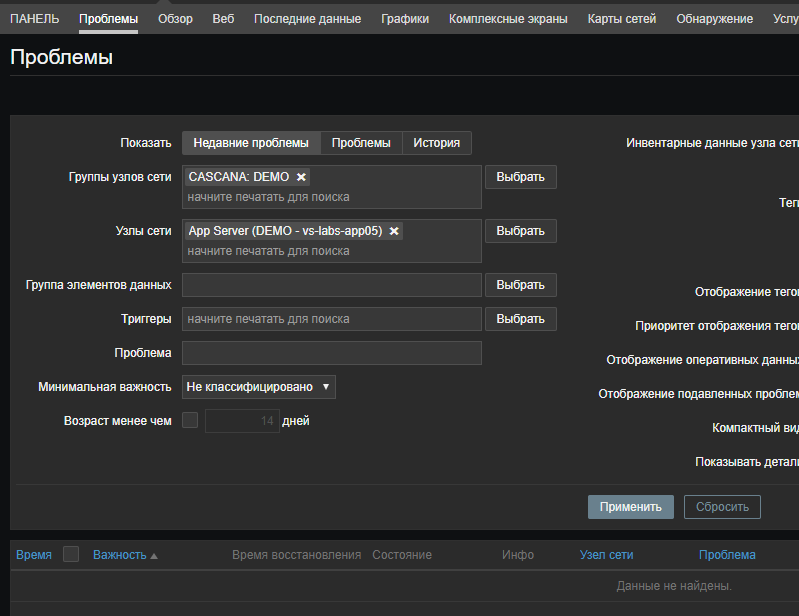This screenshot has width=799, height=616.
Task: Sort results by Узел сети column
Action: pos(606,555)
